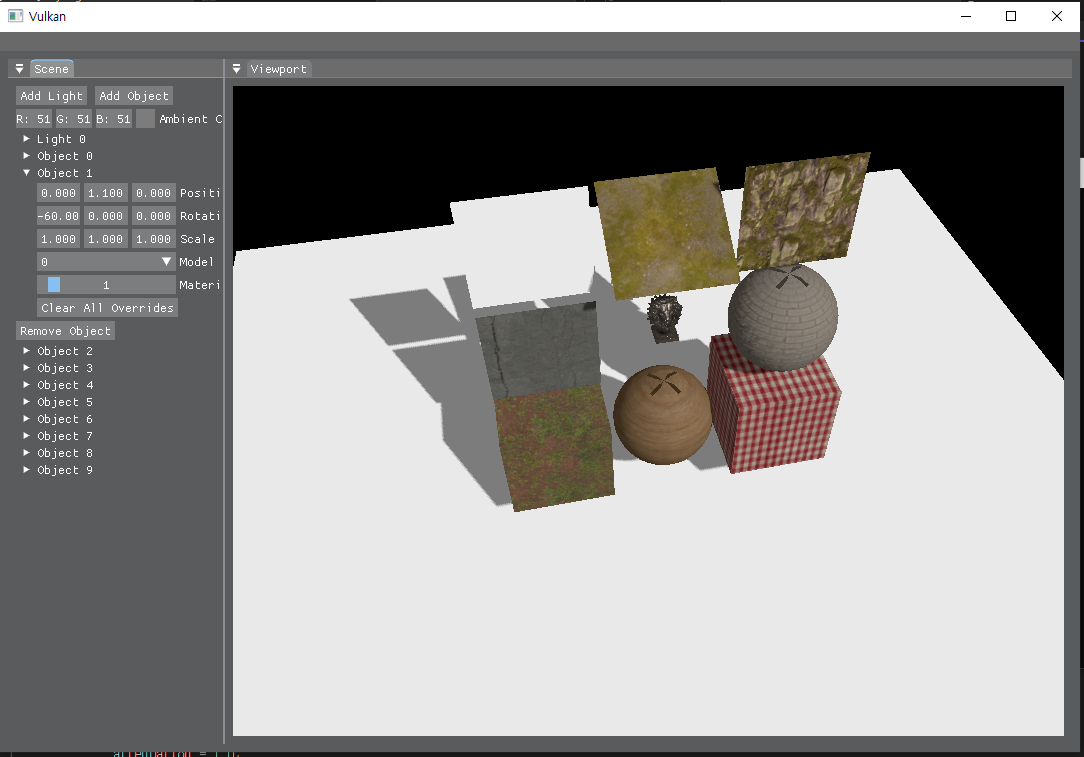1084x757 pixels.
Task: Select Position Z field 0.000
Action: (153, 193)
